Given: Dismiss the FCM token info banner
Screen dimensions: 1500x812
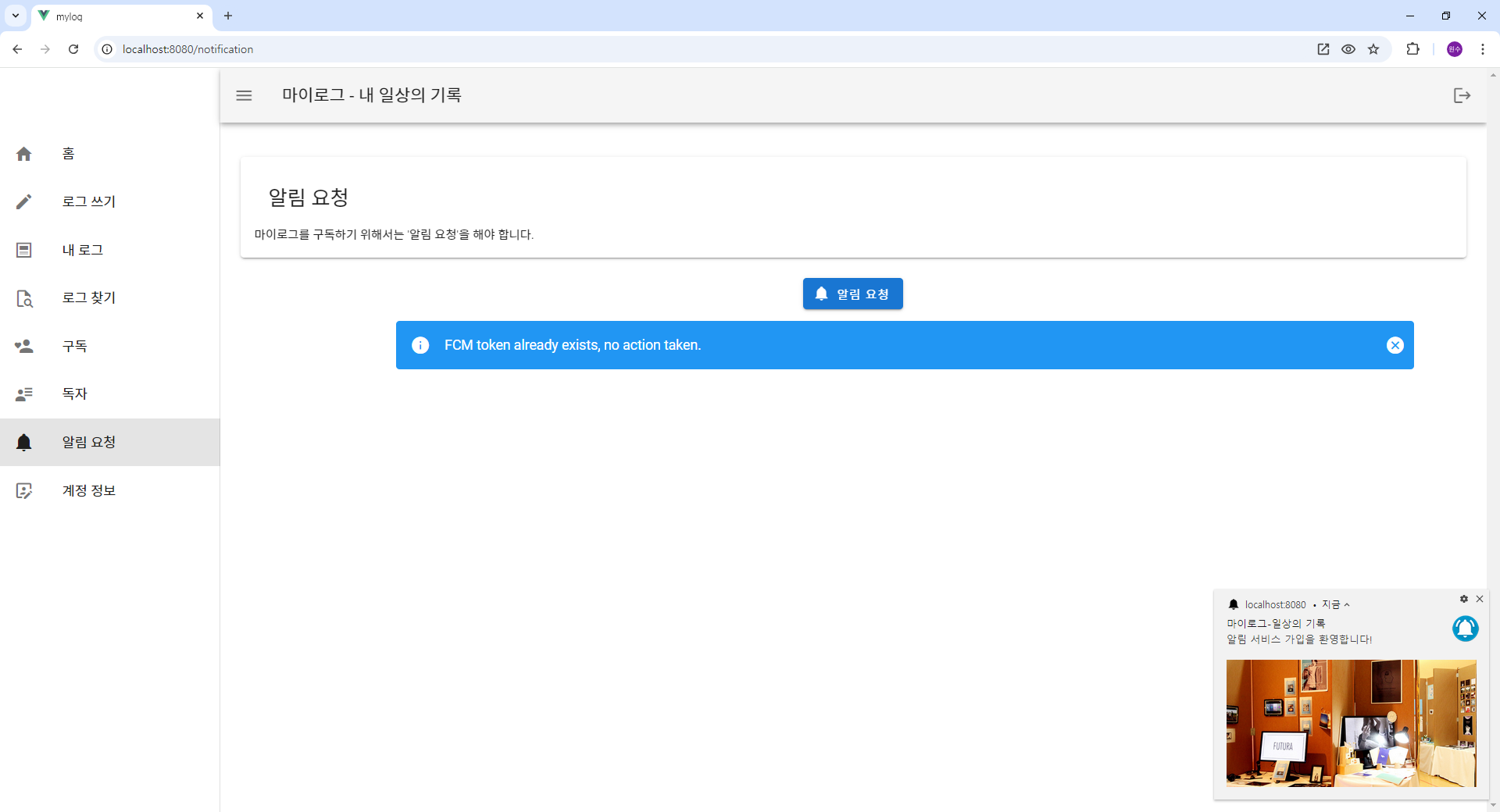Looking at the screenshot, I should pos(1395,344).
